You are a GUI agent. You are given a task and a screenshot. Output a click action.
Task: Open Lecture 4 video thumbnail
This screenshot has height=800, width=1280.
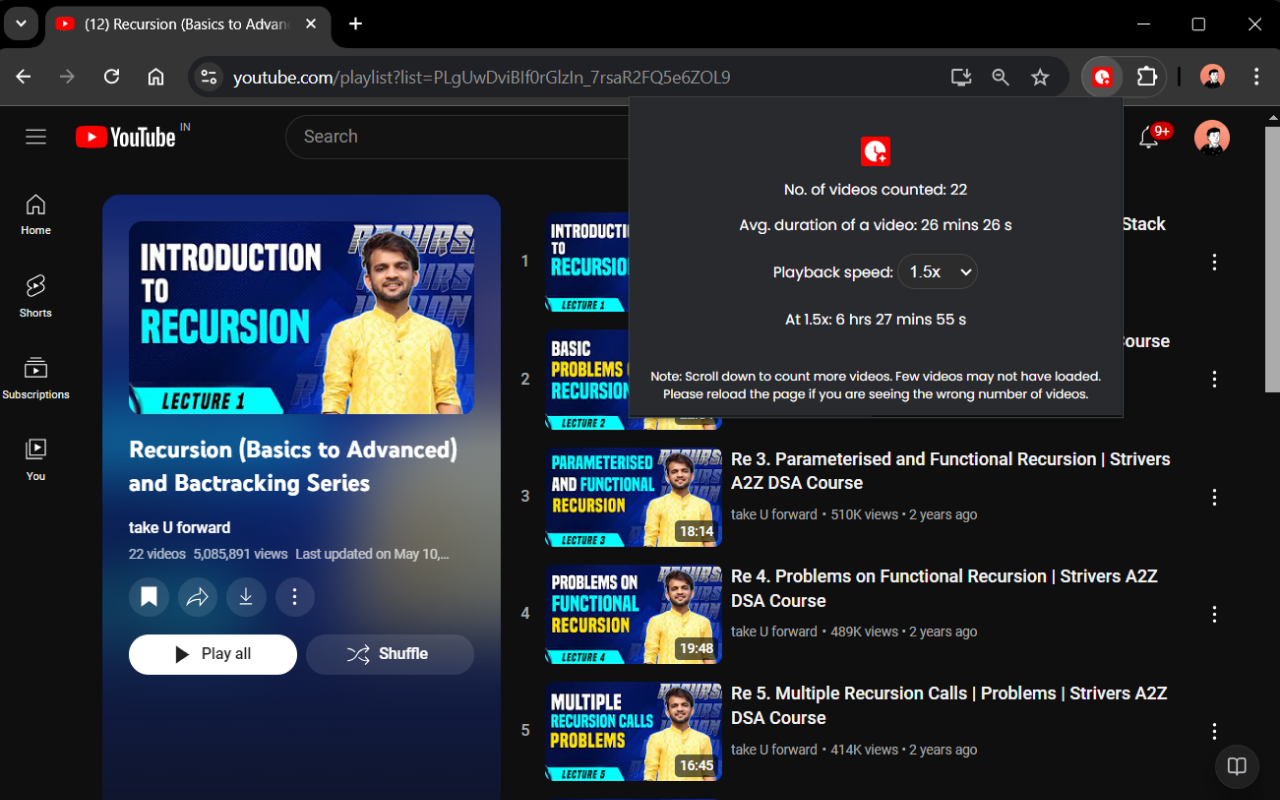633,614
